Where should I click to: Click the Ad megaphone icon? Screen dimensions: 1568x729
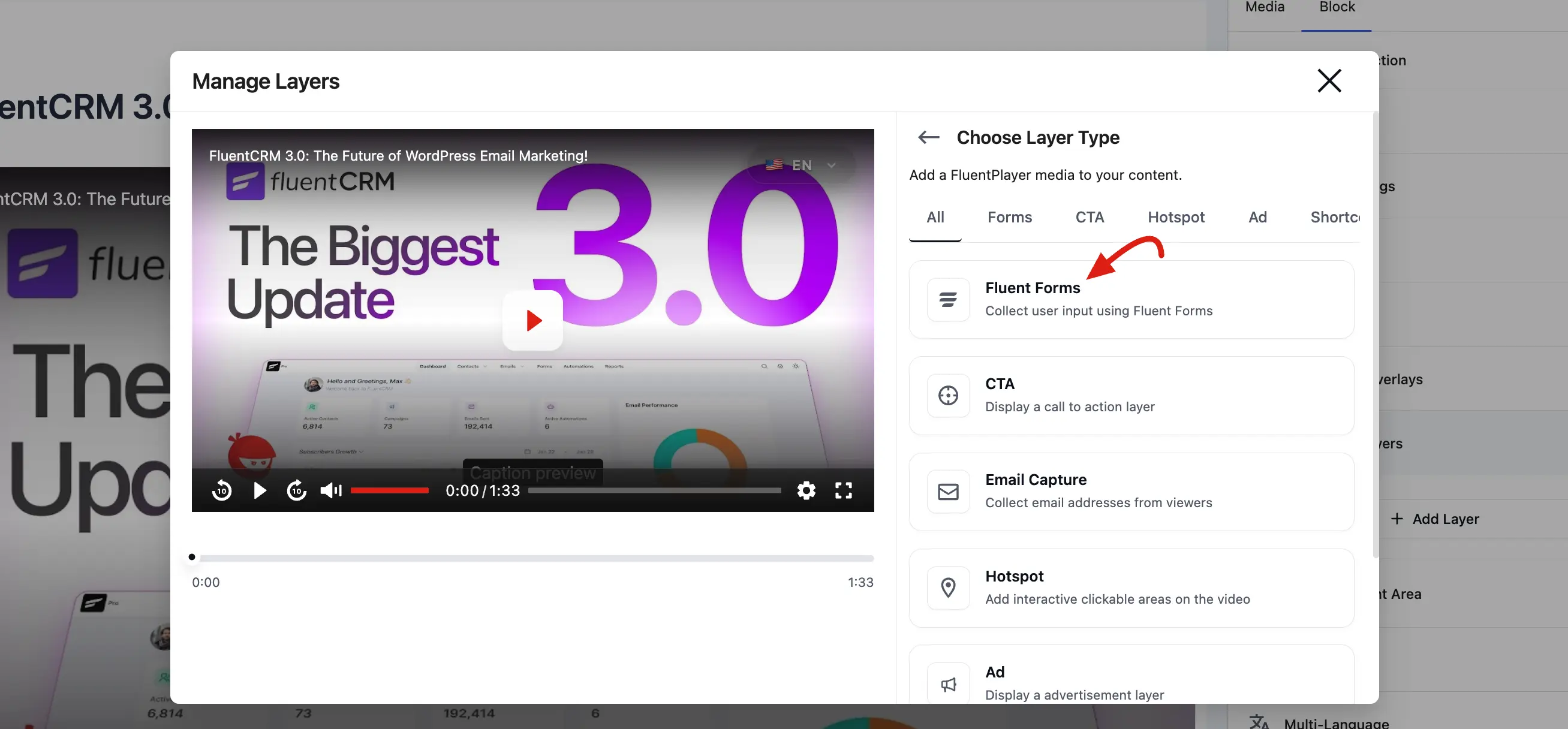click(948, 684)
